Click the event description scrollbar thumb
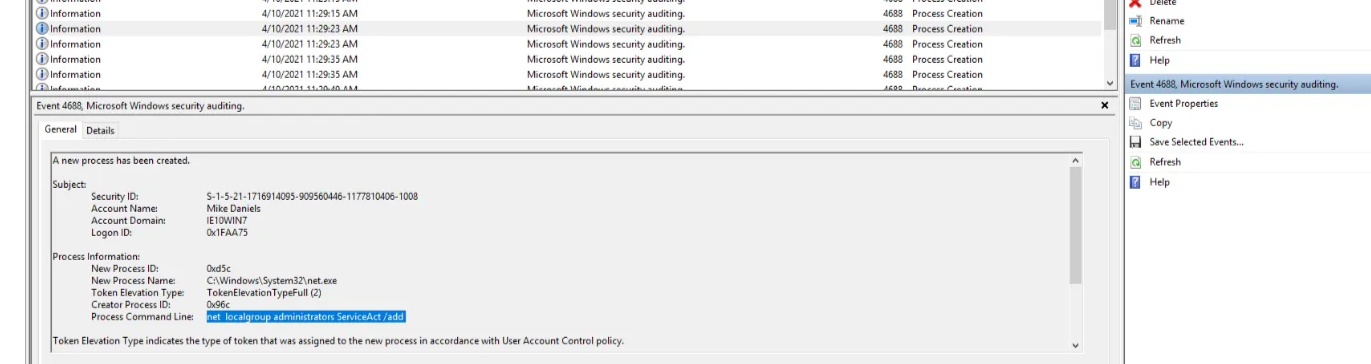 1076,225
